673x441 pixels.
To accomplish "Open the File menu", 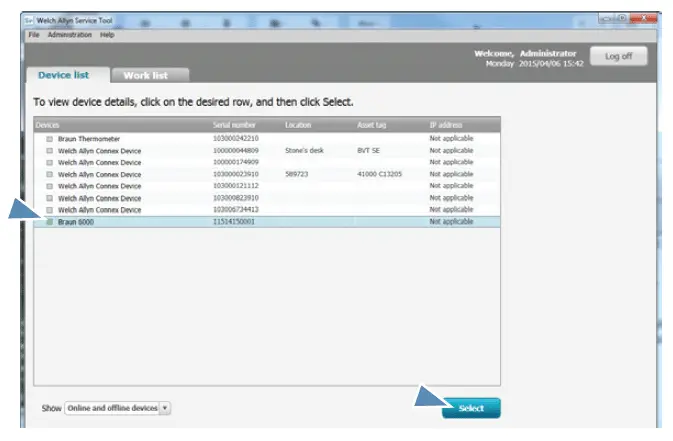I will [34, 35].
